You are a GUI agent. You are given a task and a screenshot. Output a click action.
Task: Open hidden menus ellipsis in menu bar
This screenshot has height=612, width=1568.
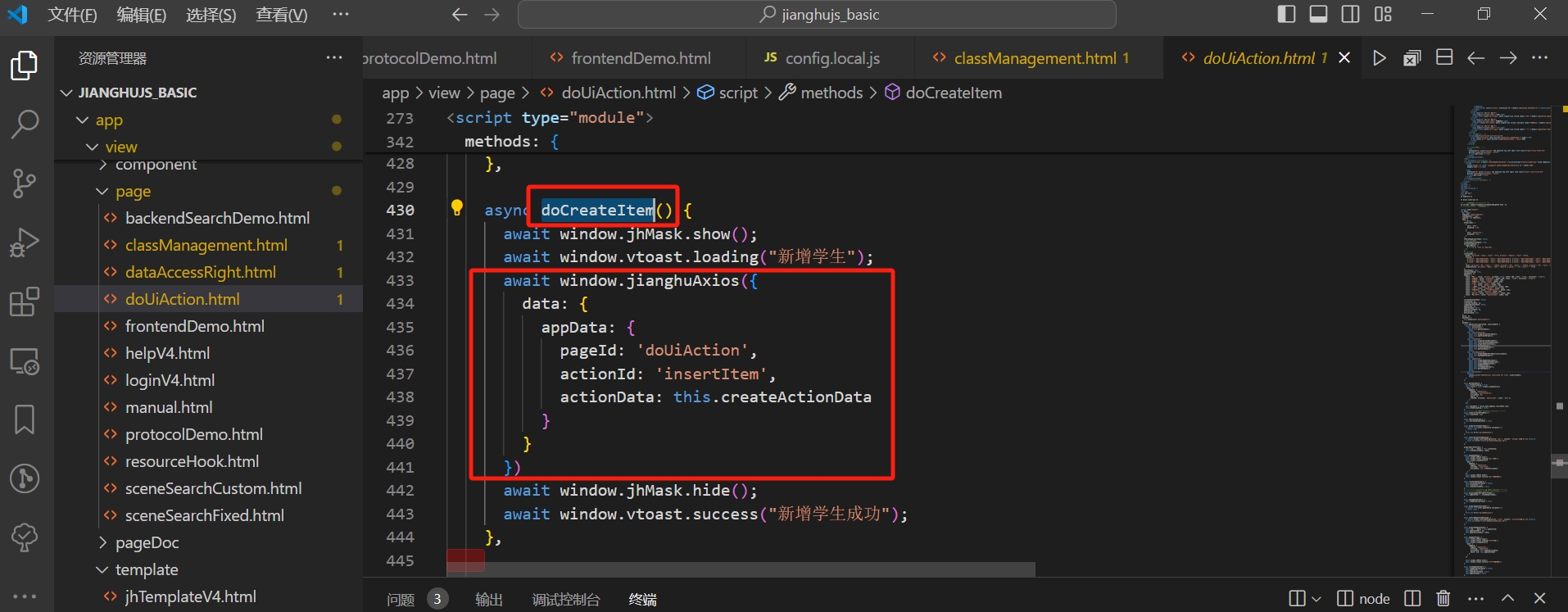341,15
